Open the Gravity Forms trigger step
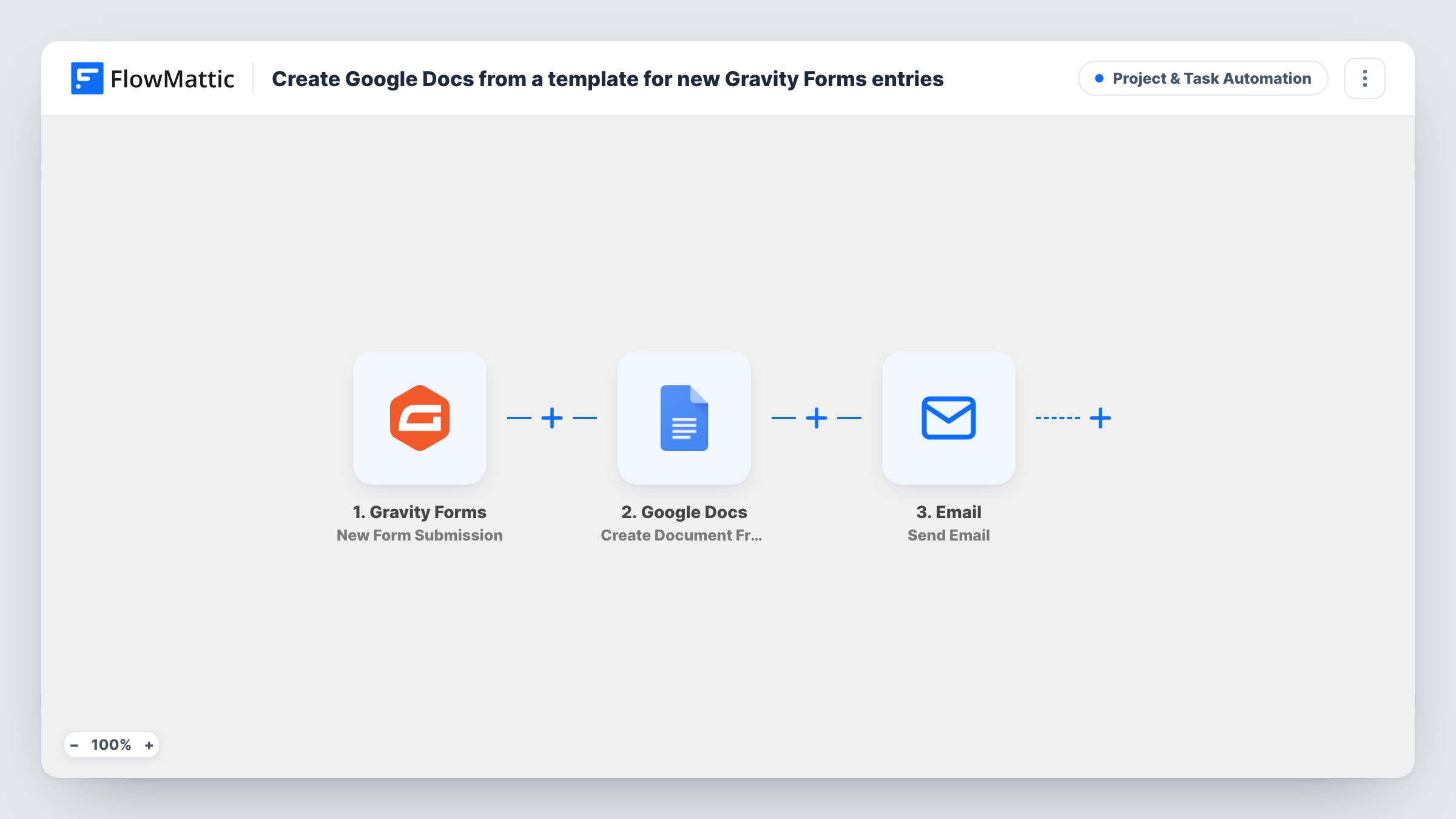Screen dimensions: 1456x819 point(419,417)
